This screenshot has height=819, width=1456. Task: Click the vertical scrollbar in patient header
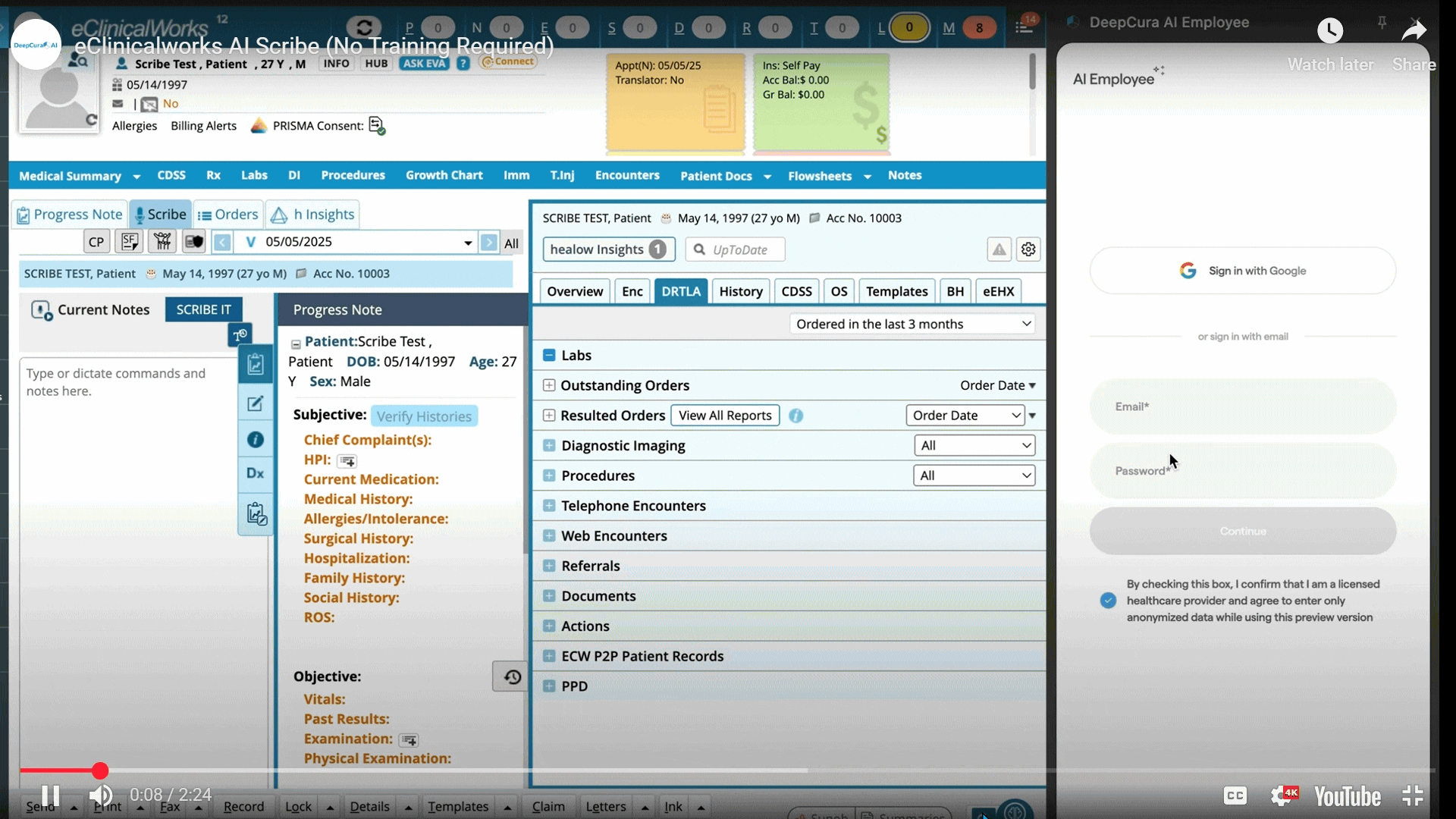click(1032, 72)
